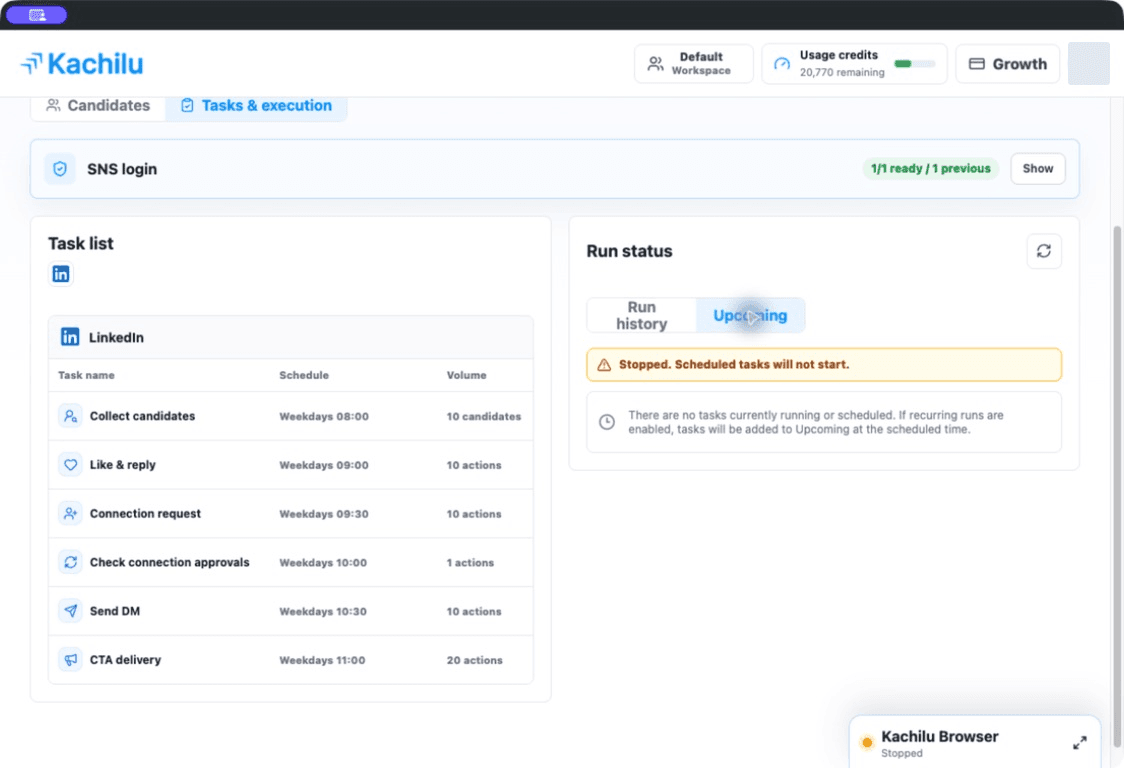This screenshot has width=1124, height=768.
Task: Open the Check connection approvals task
Action: (x=291, y=562)
